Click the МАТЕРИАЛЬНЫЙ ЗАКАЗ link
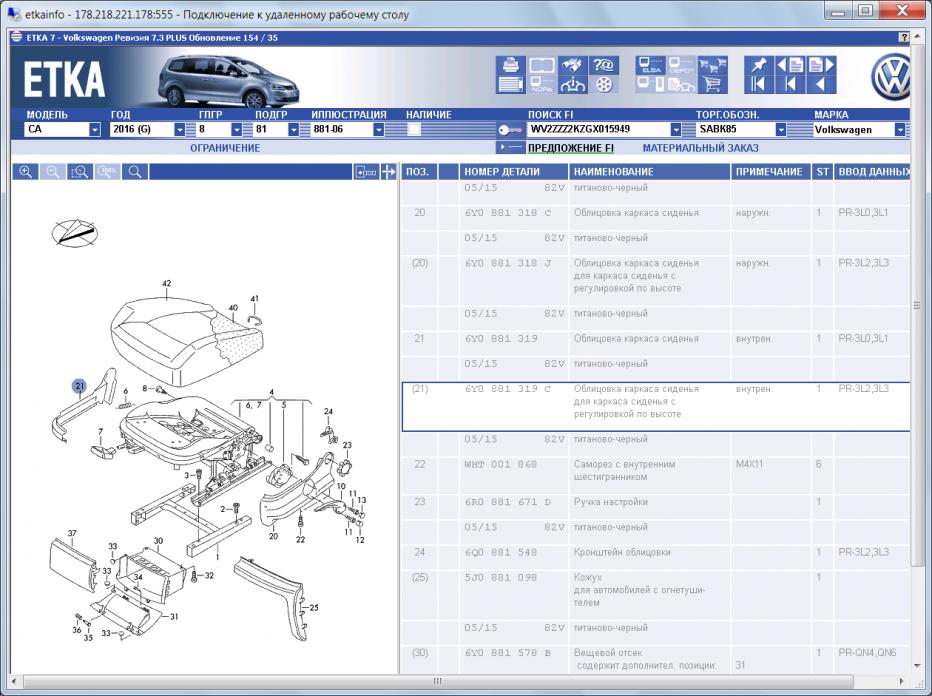Viewport: 932px width, 696px height. point(700,148)
